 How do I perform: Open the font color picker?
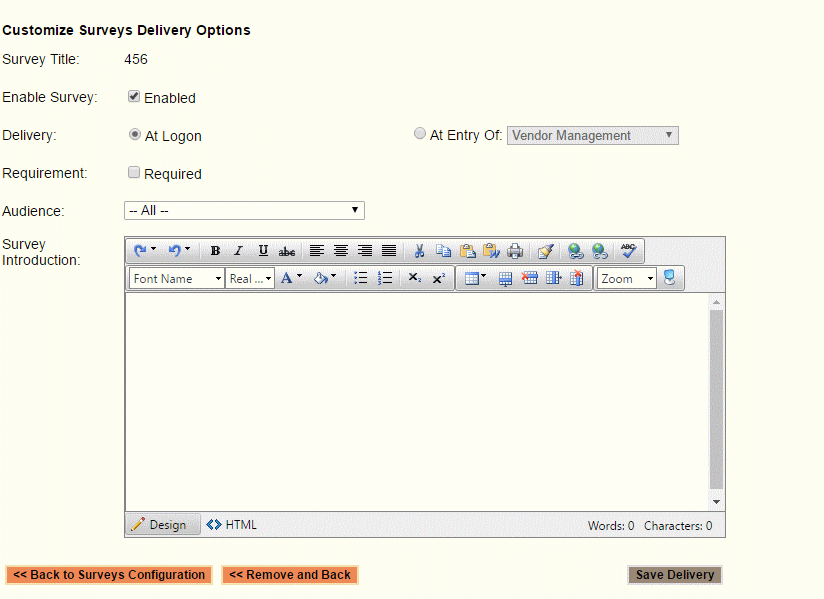click(x=291, y=279)
